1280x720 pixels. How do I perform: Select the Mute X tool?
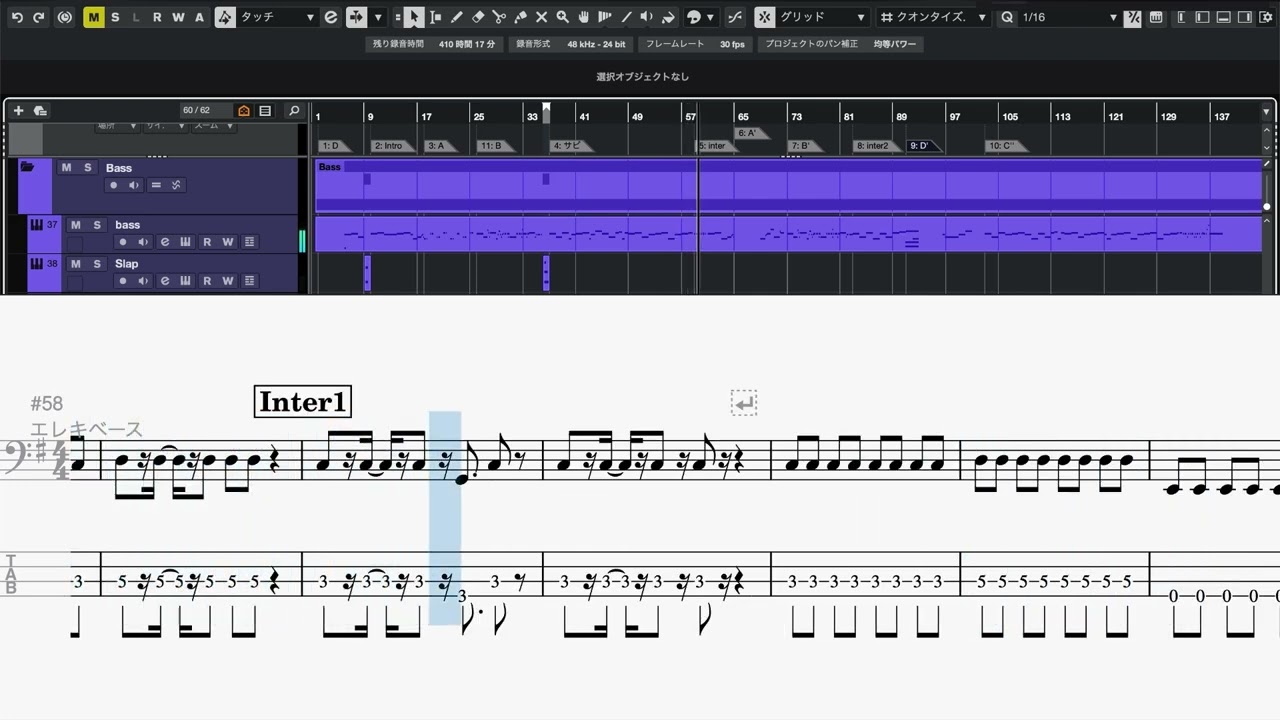coord(541,17)
